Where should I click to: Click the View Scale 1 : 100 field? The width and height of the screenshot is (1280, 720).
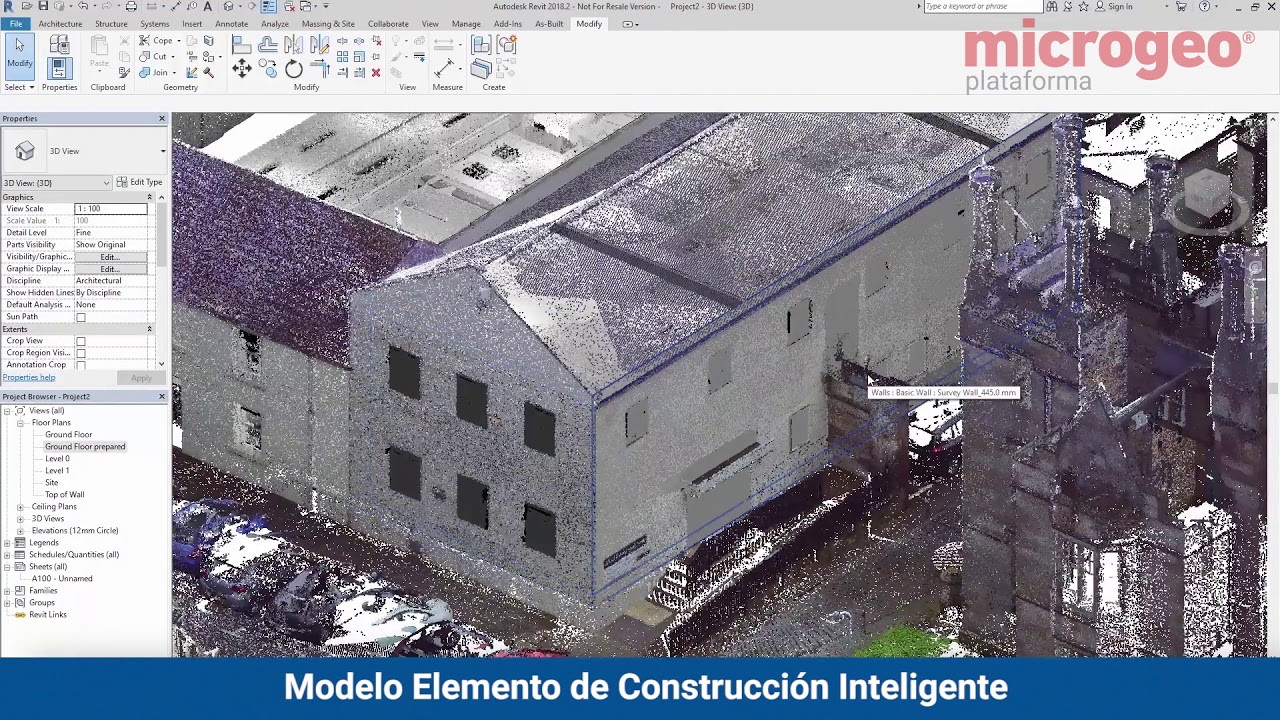[x=111, y=209]
